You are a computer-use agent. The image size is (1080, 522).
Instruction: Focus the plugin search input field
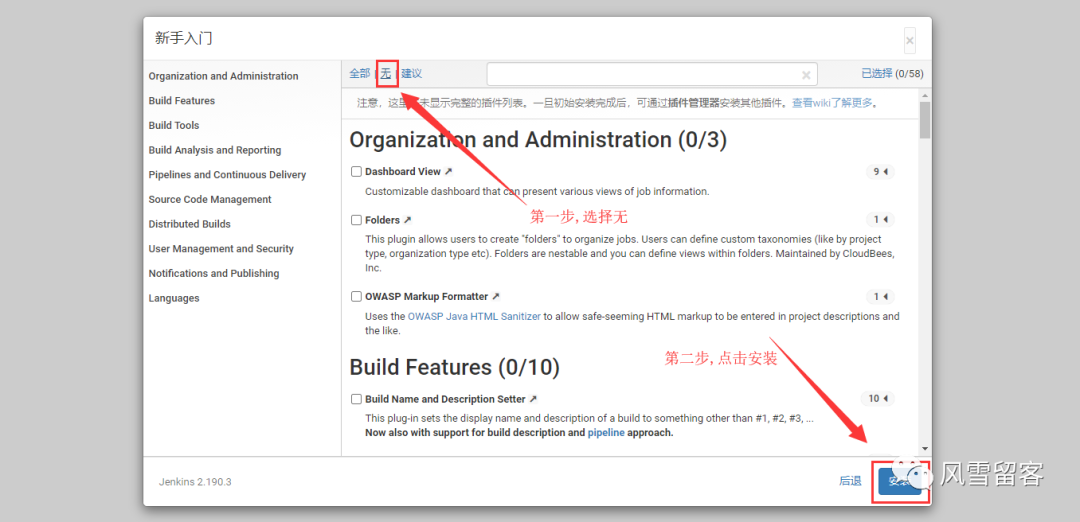tap(652, 74)
